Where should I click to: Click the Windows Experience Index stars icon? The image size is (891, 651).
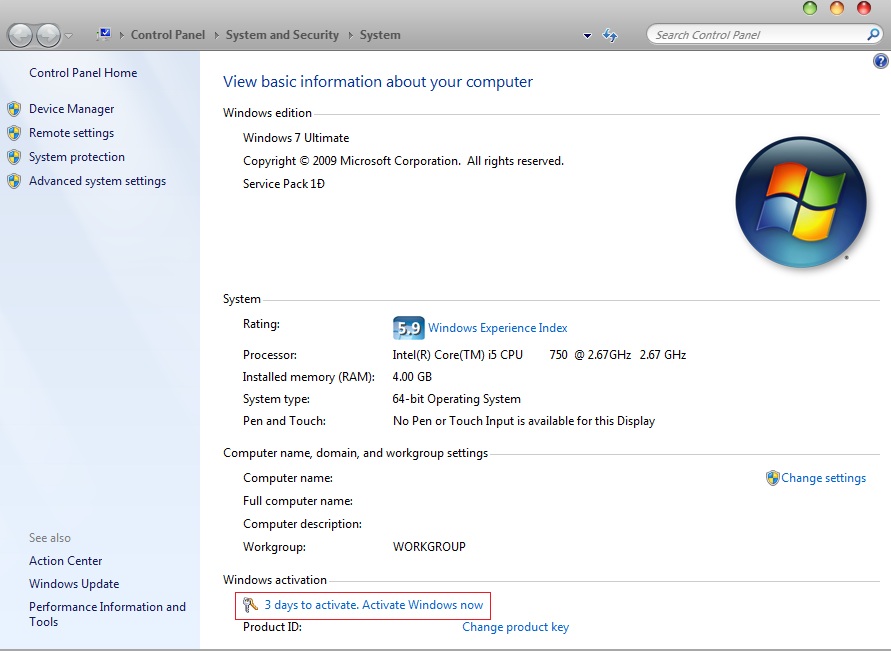point(408,327)
